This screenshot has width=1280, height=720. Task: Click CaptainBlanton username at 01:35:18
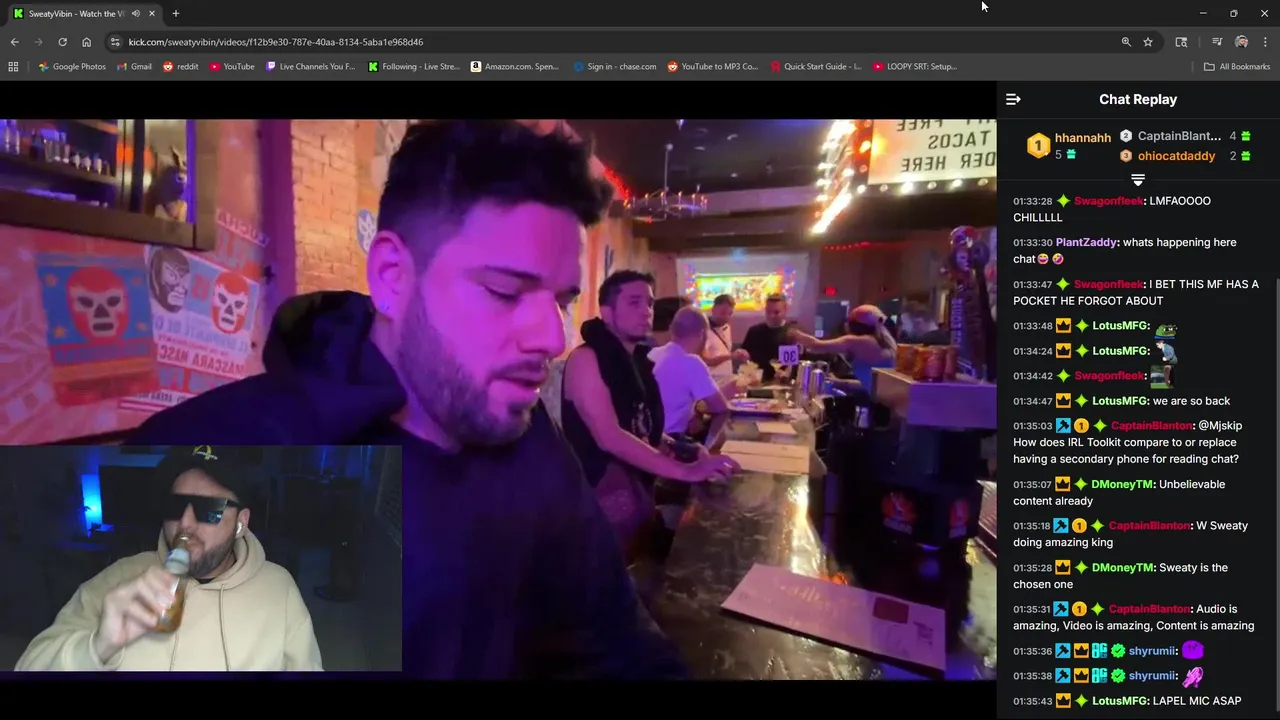pos(1149,526)
